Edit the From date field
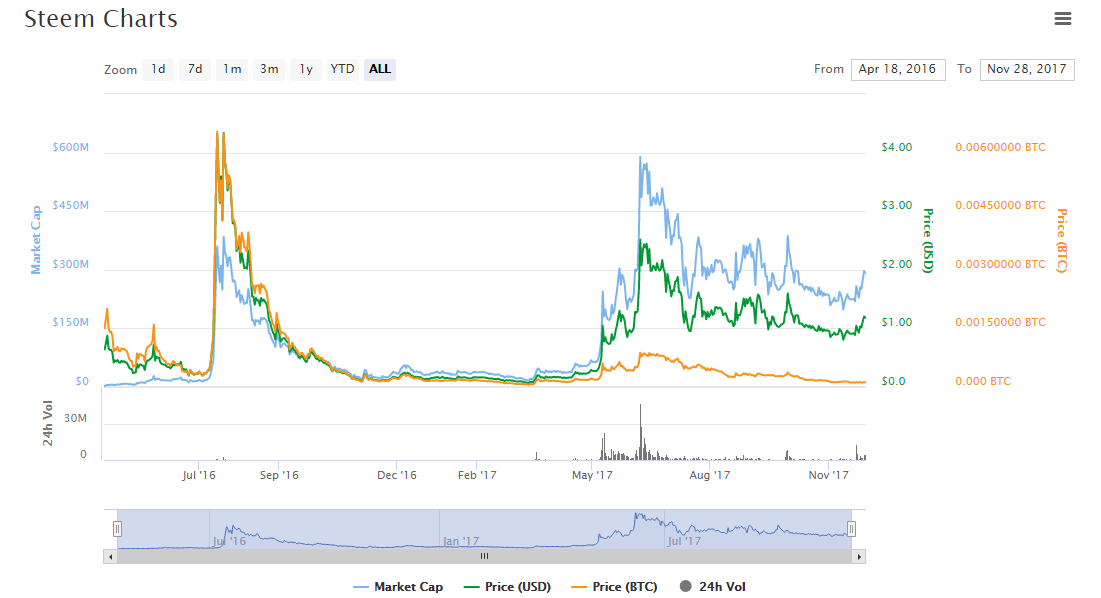This screenshot has height=598, width=1101. click(x=898, y=69)
